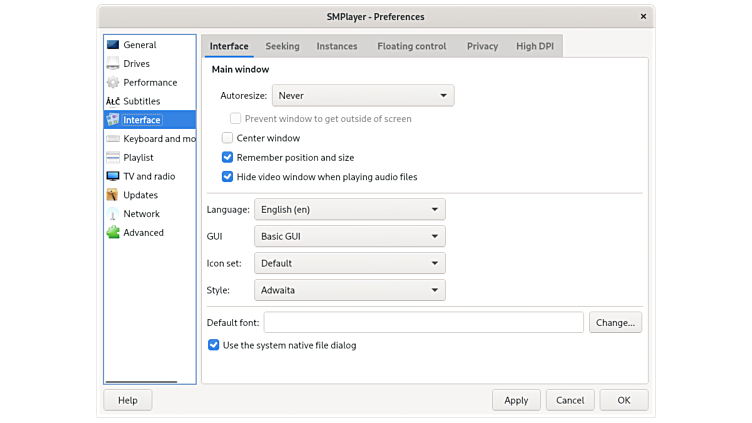Disable Use the system native file dialog
Viewport: 752px width, 423px height.
click(x=214, y=345)
